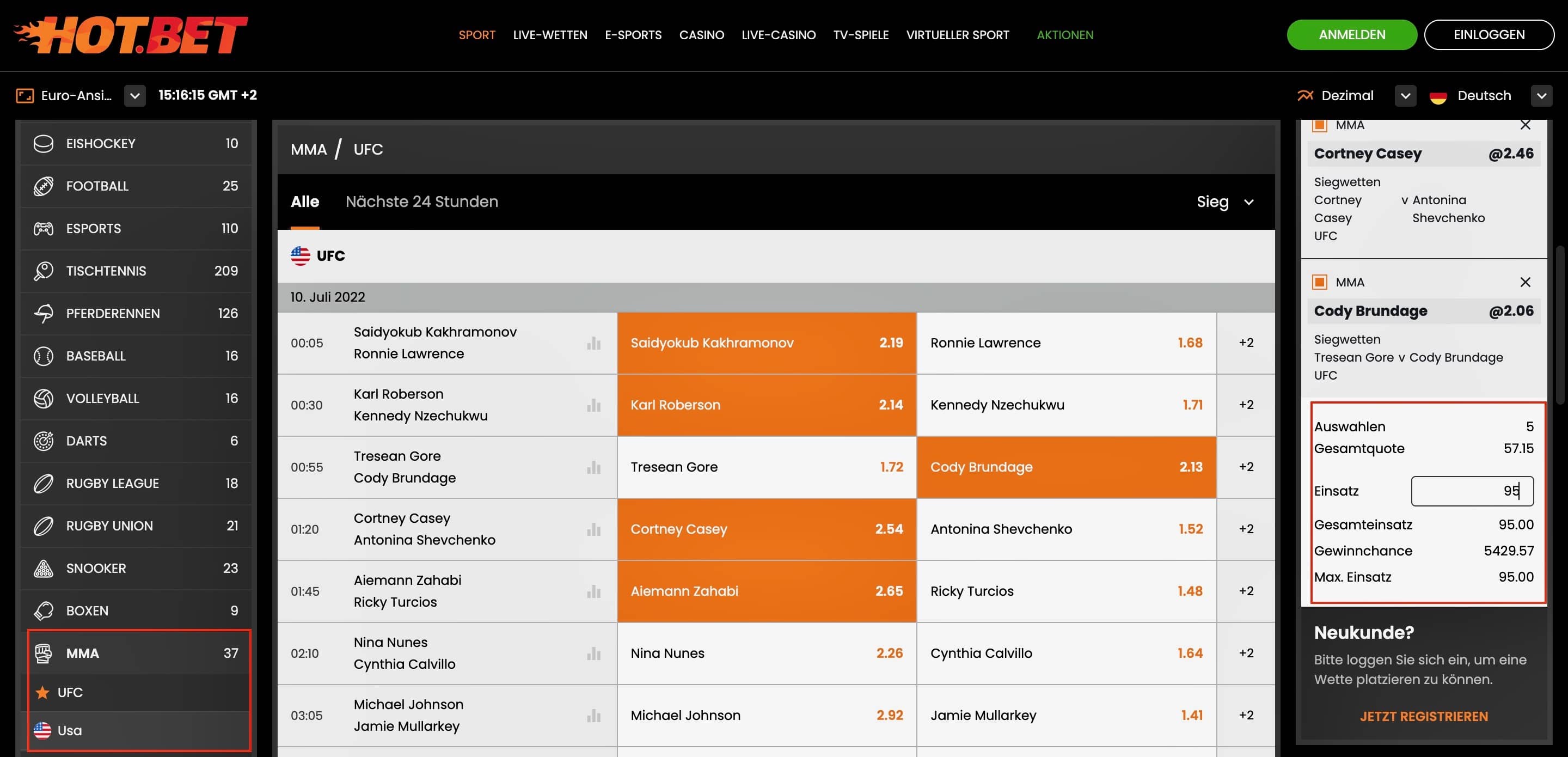Open stats icon for Roberson vs Nzechukwu
This screenshot has width=1568, height=757.
coord(593,406)
